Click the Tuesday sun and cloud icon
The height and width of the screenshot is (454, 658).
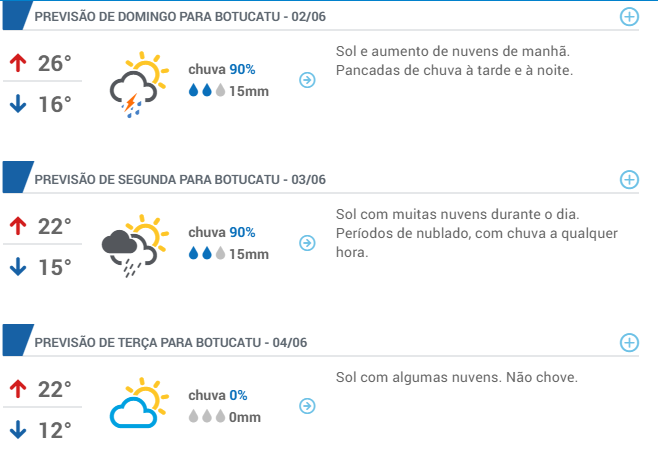[x=139, y=402]
